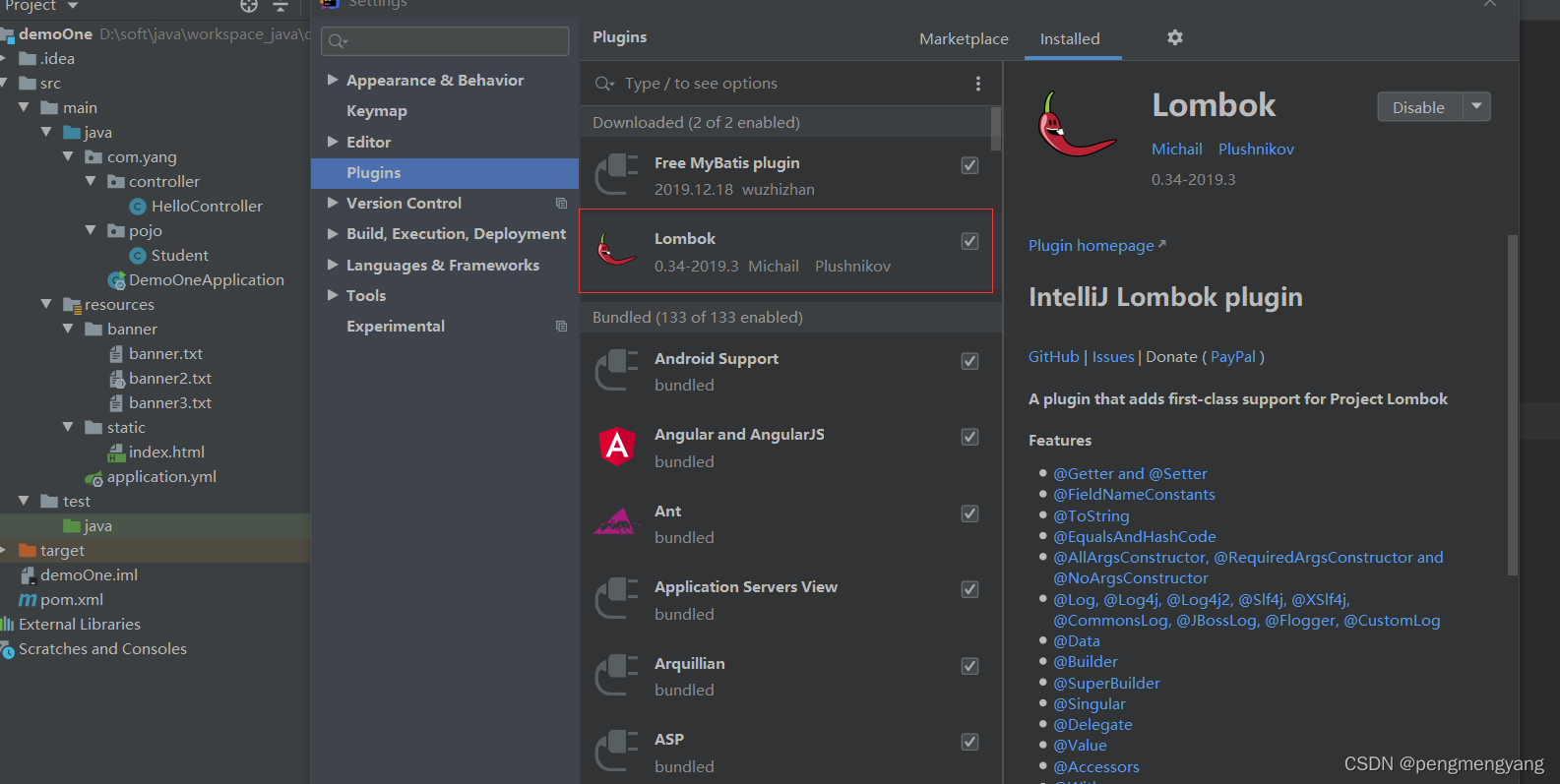Click the Arquillian plugin plug icon

617,676
